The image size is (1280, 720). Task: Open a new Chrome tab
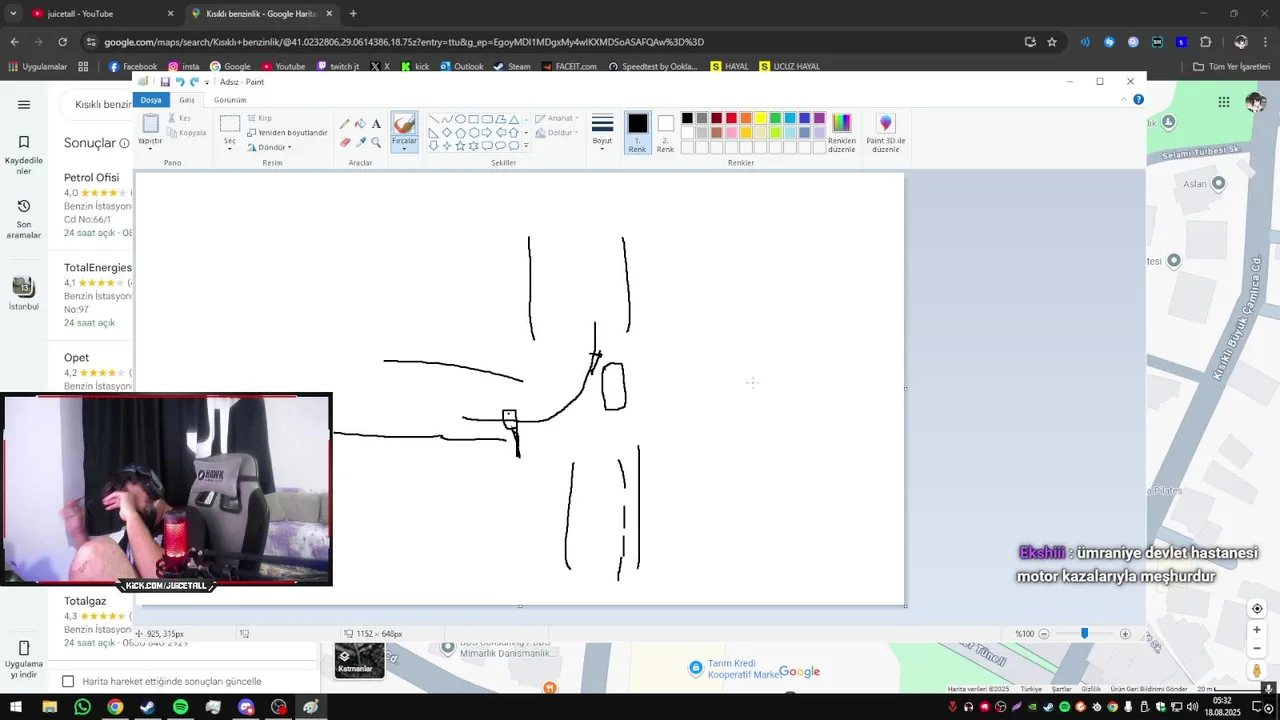pyautogui.click(x=353, y=14)
